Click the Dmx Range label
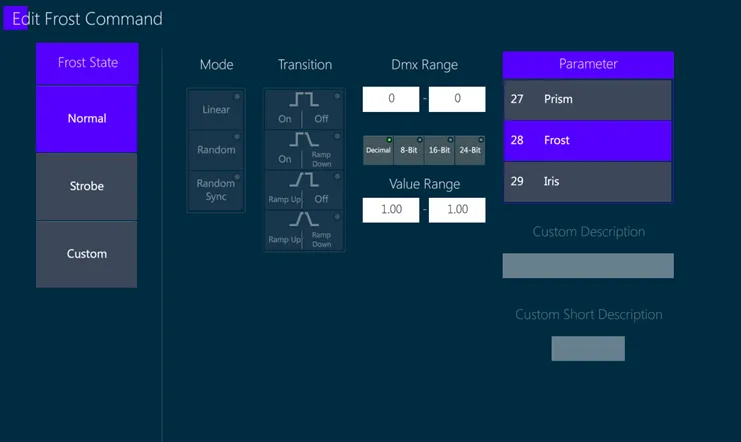 click(424, 65)
